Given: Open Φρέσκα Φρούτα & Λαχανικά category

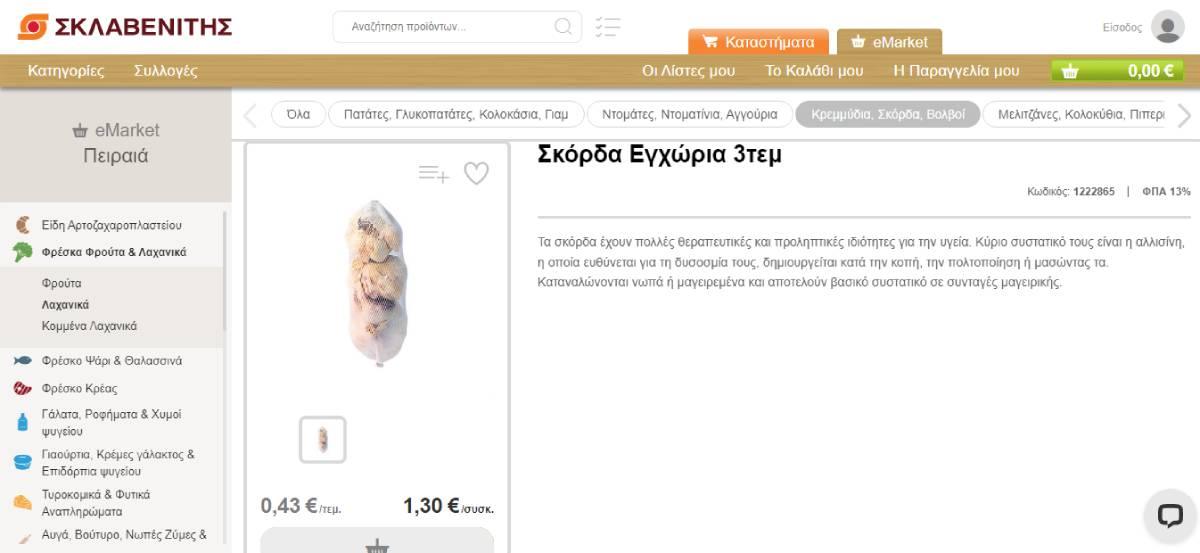Looking at the screenshot, I should click(114, 252).
